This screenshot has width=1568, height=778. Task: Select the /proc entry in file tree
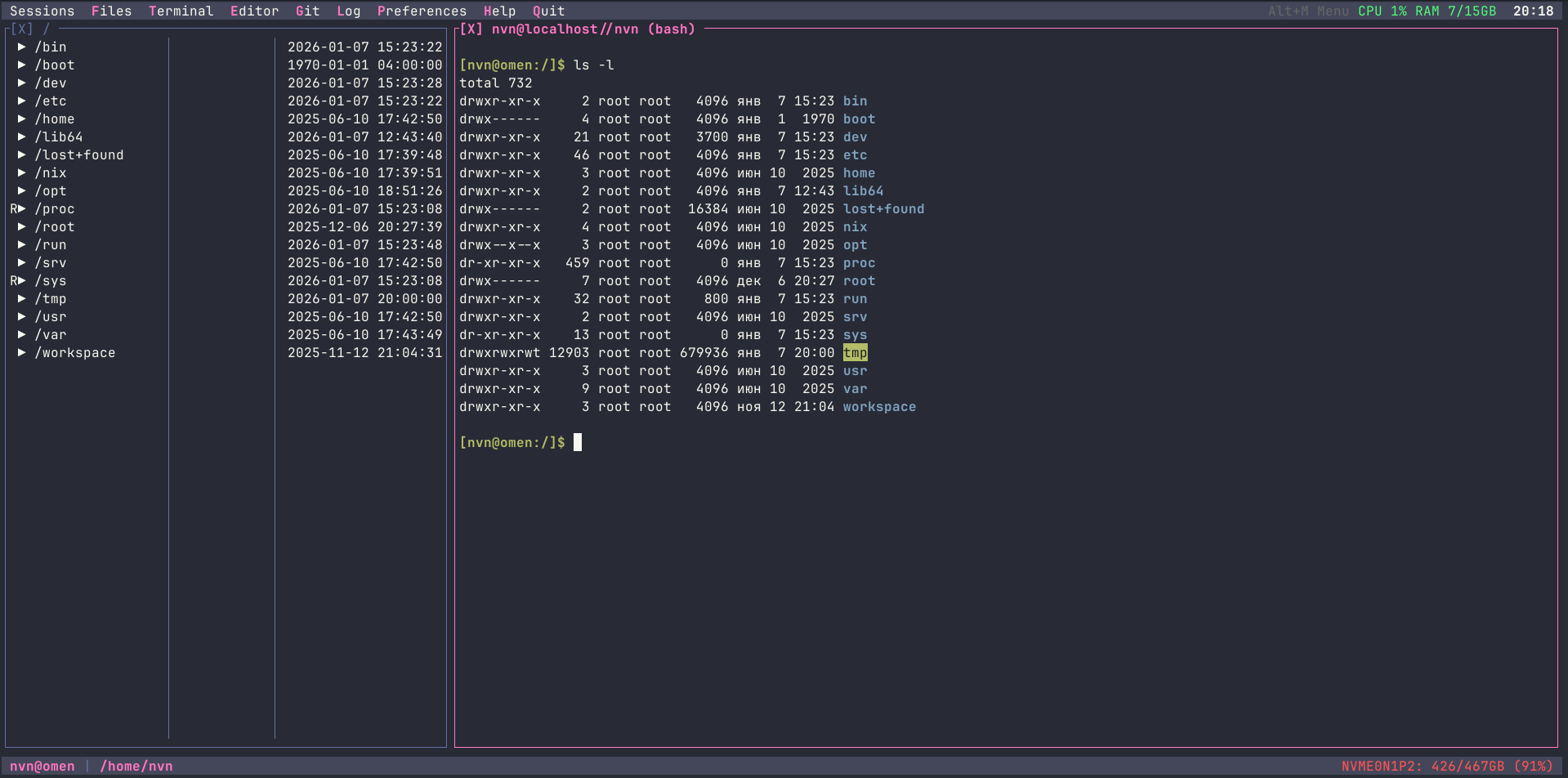click(55, 208)
